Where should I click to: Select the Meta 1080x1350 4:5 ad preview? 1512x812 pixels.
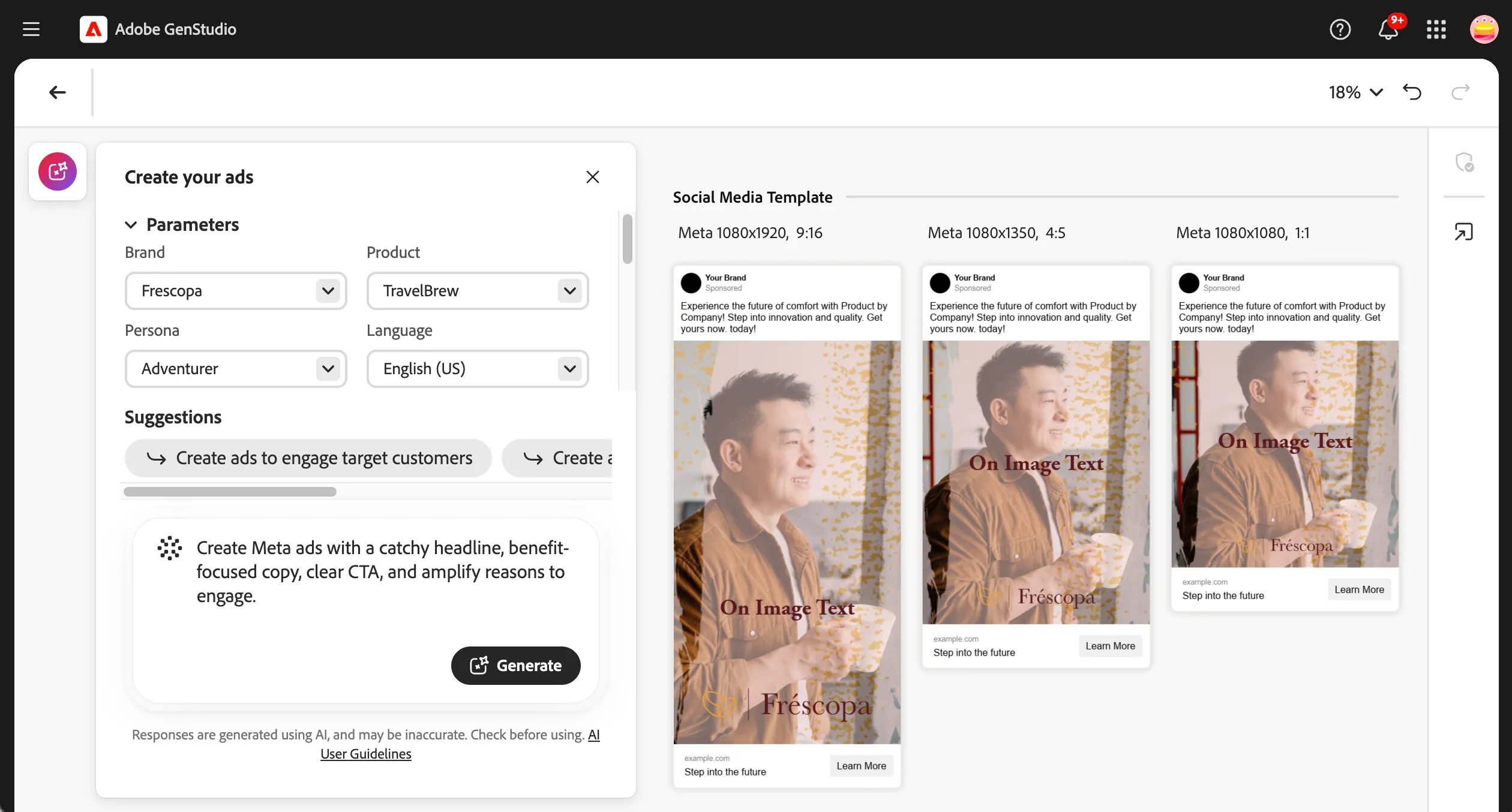coord(1036,467)
